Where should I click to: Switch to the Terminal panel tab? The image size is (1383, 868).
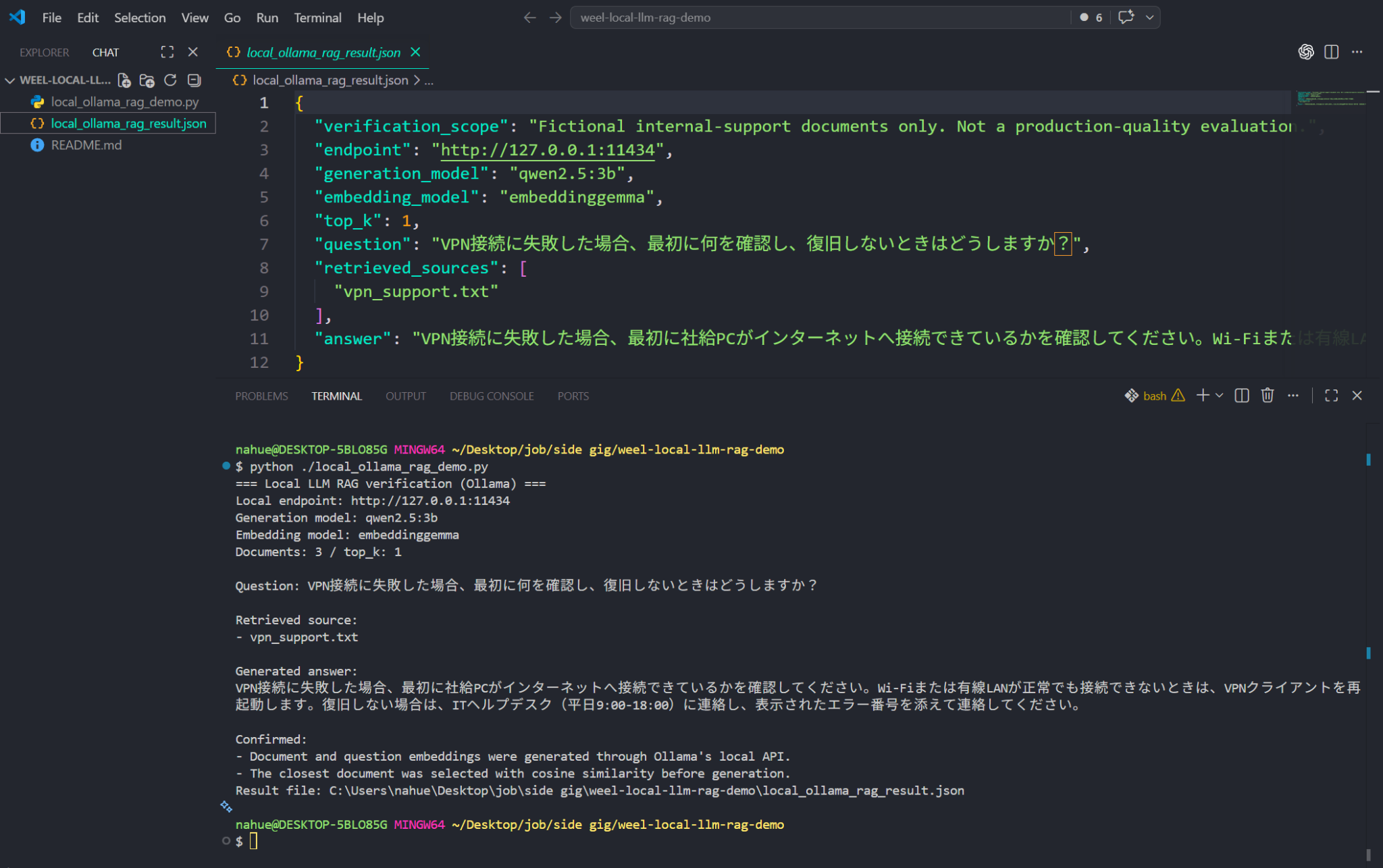pyautogui.click(x=336, y=396)
